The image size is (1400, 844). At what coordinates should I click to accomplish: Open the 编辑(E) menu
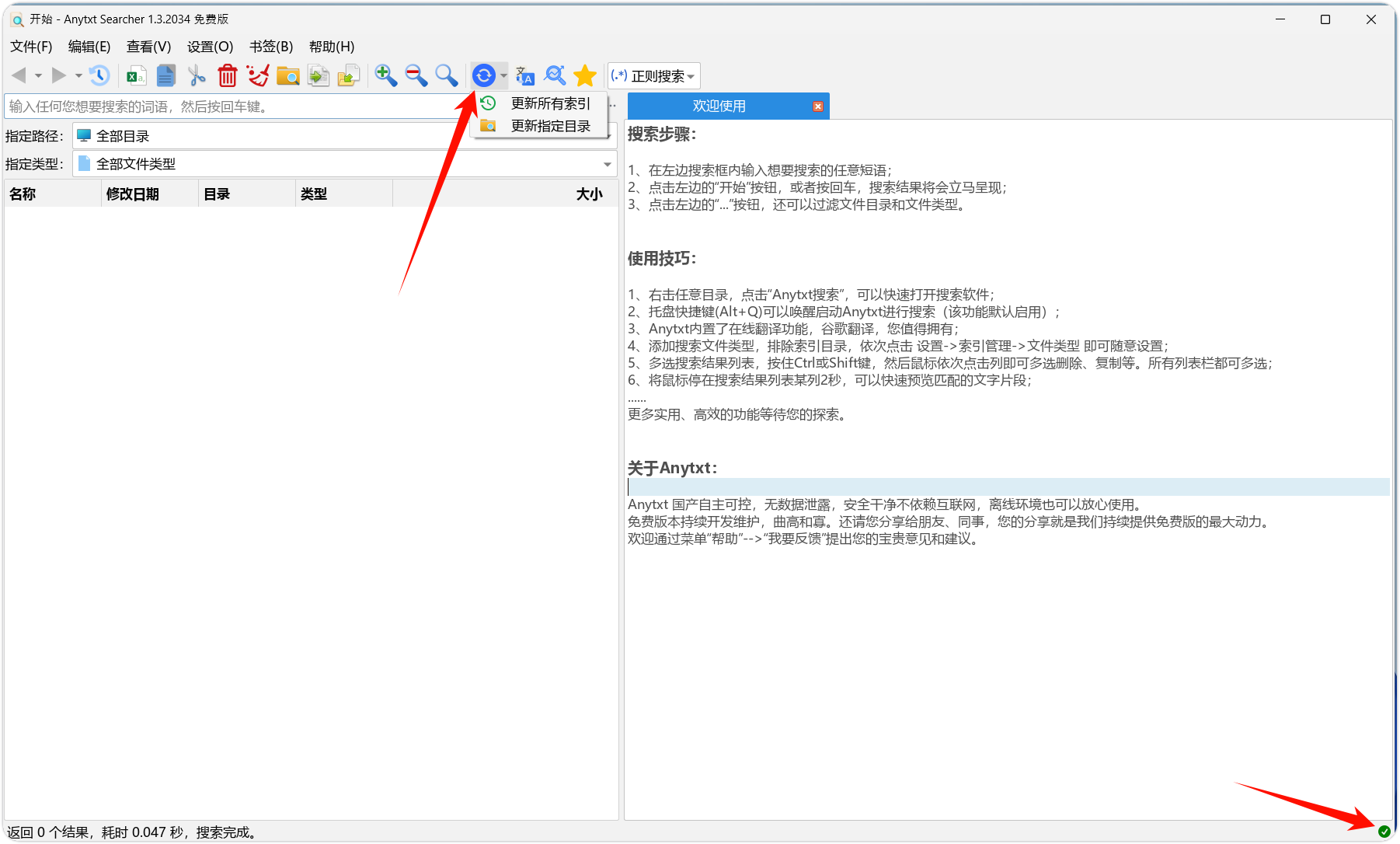coord(89,47)
